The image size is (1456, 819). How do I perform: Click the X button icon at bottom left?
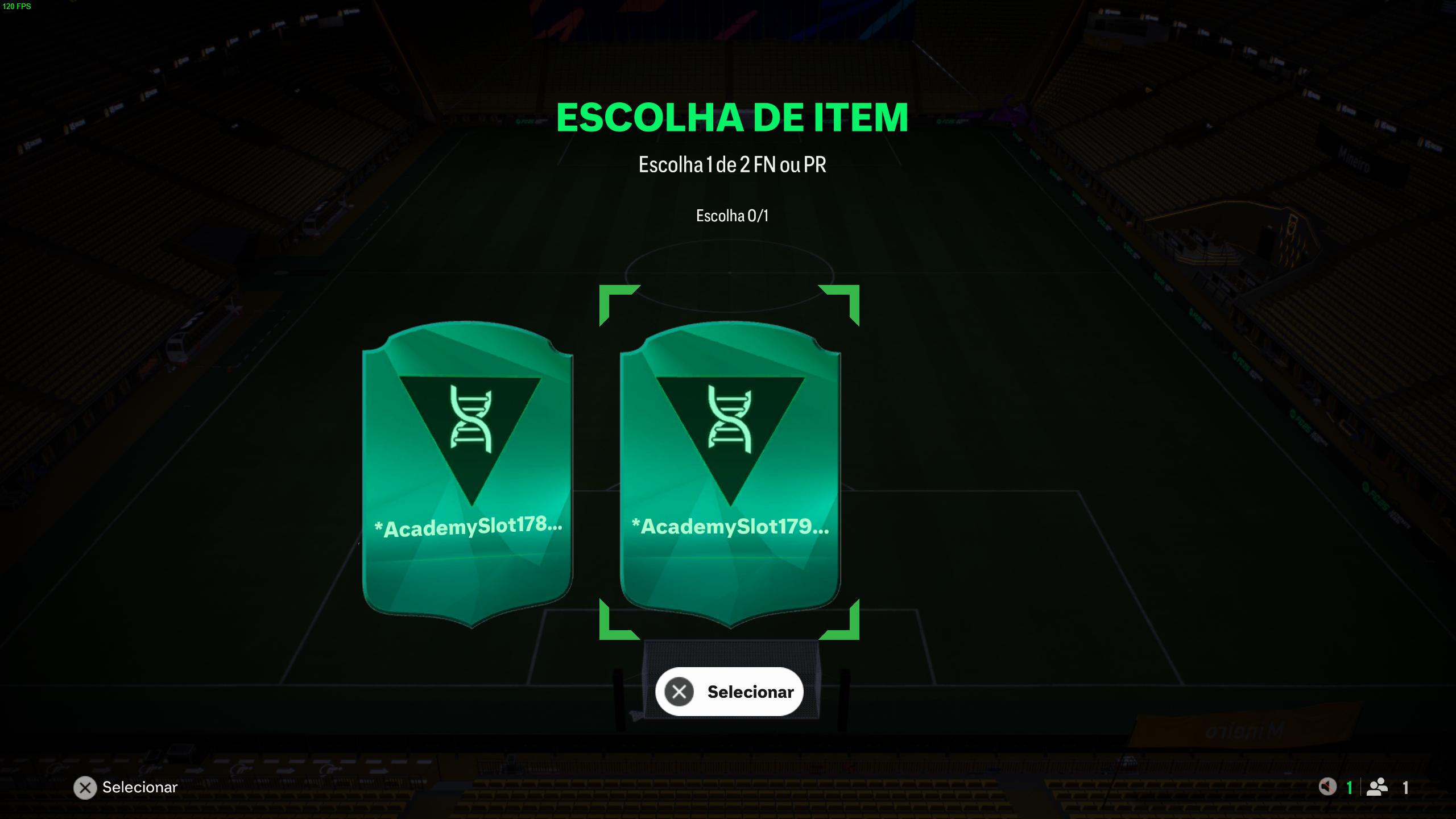[85, 788]
